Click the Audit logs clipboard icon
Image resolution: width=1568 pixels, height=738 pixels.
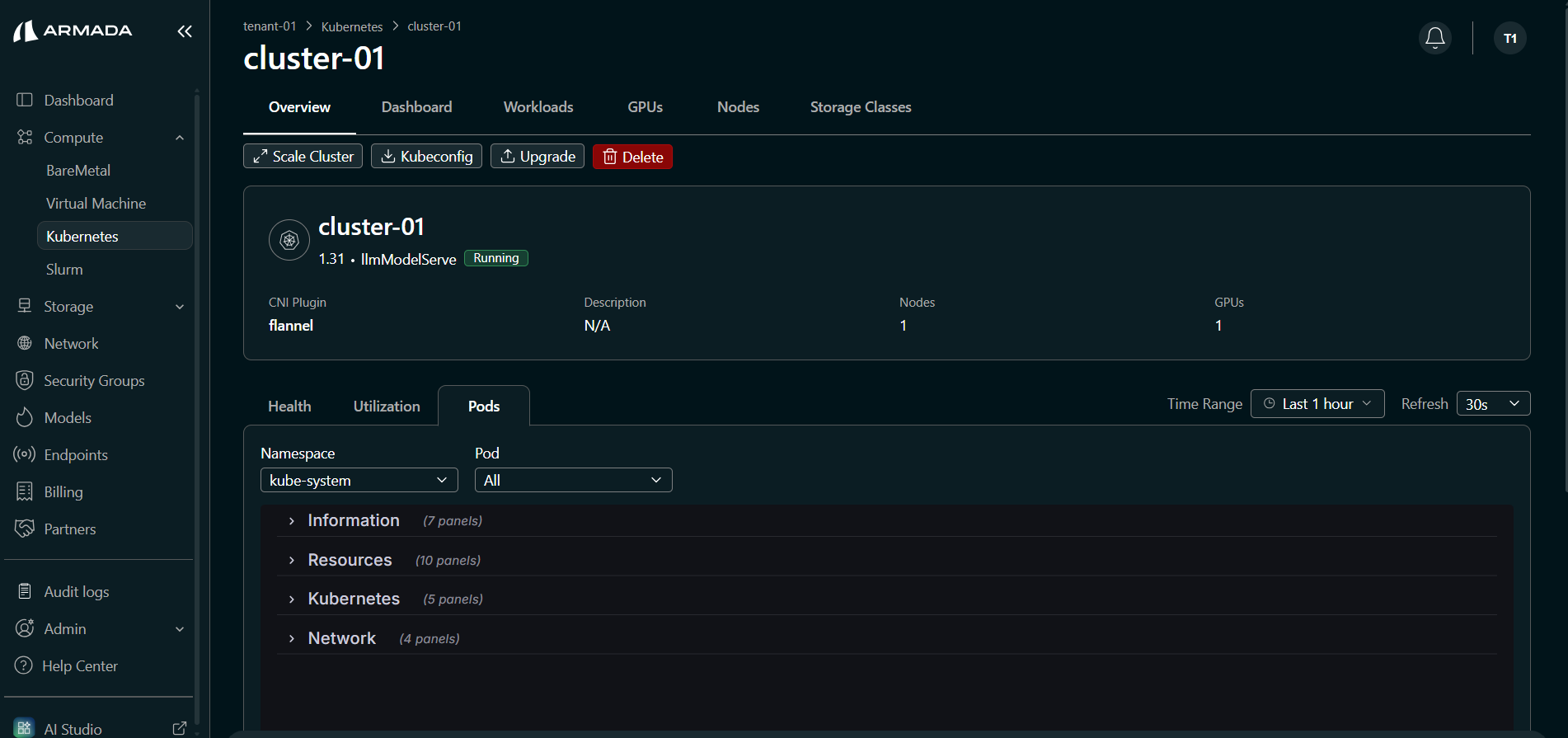tap(25, 591)
